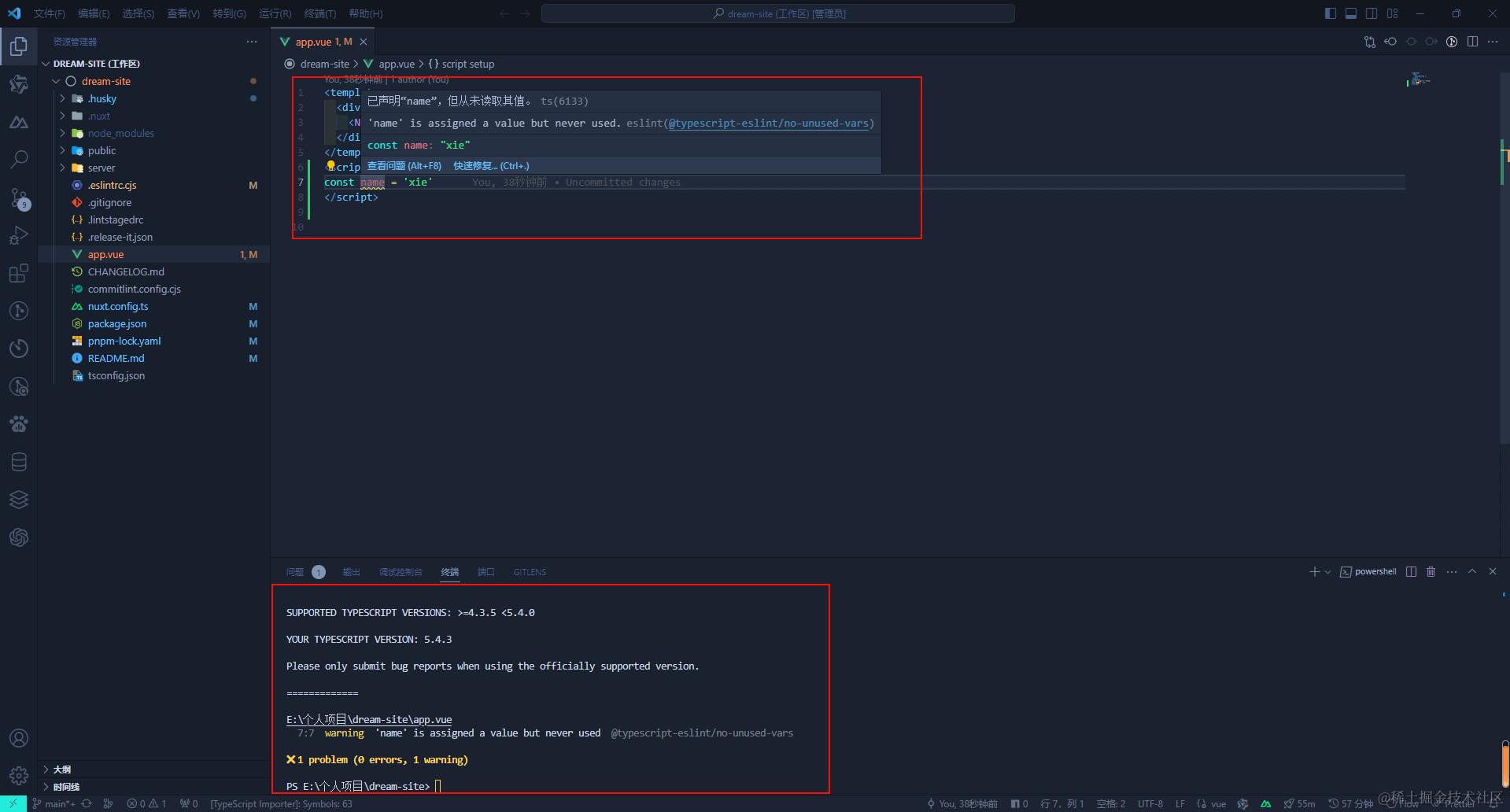Split the terminal panel
The height and width of the screenshot is (812, 1510).
click(x=1411, y=572)
